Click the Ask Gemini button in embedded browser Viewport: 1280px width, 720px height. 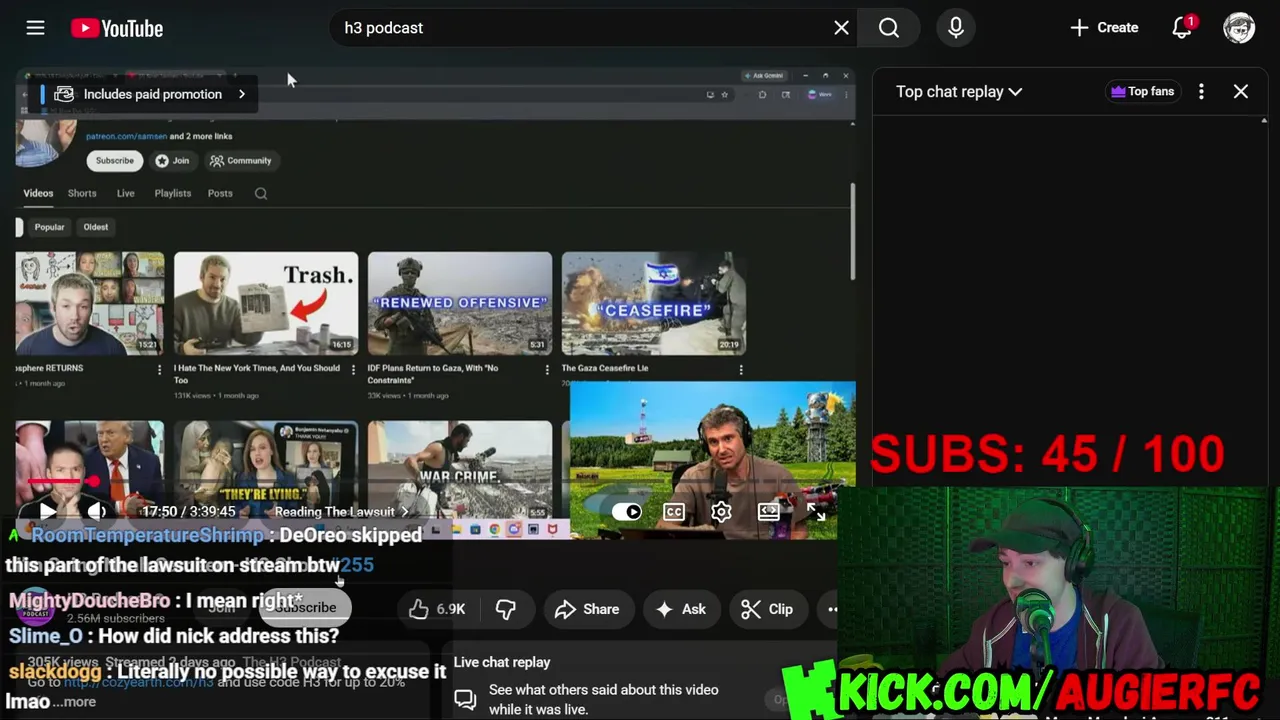(x=762, y=76)
